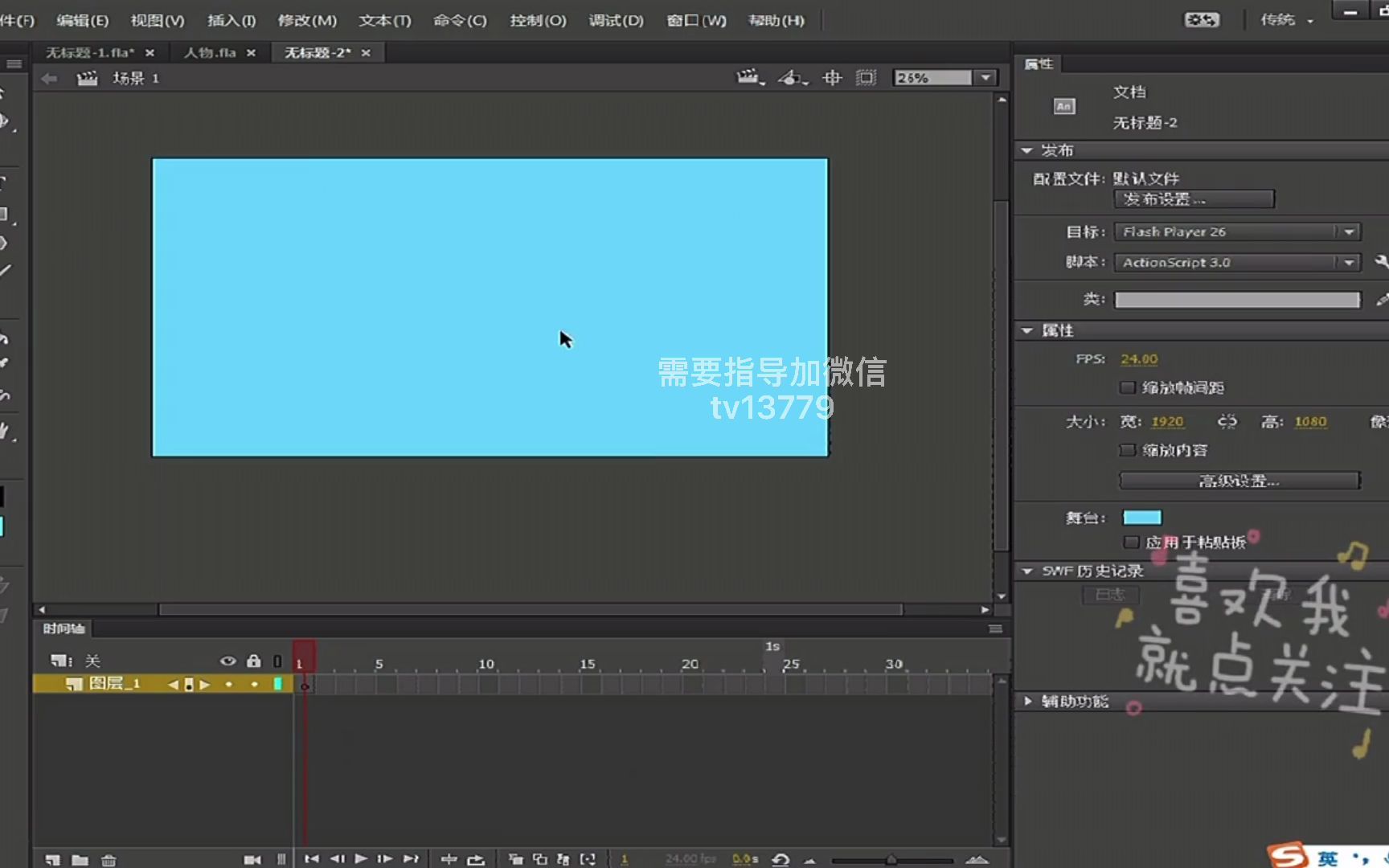Viewport: 1389px width, 868px height.
Task: Create a new layer in the timeline
Action: pyautogui.click(x=53, y=858)
